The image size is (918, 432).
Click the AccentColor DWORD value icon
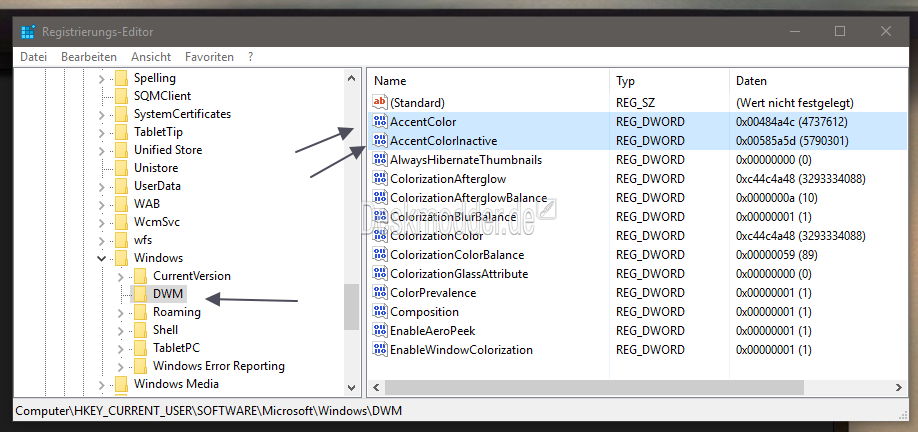(x=380, y=122)
